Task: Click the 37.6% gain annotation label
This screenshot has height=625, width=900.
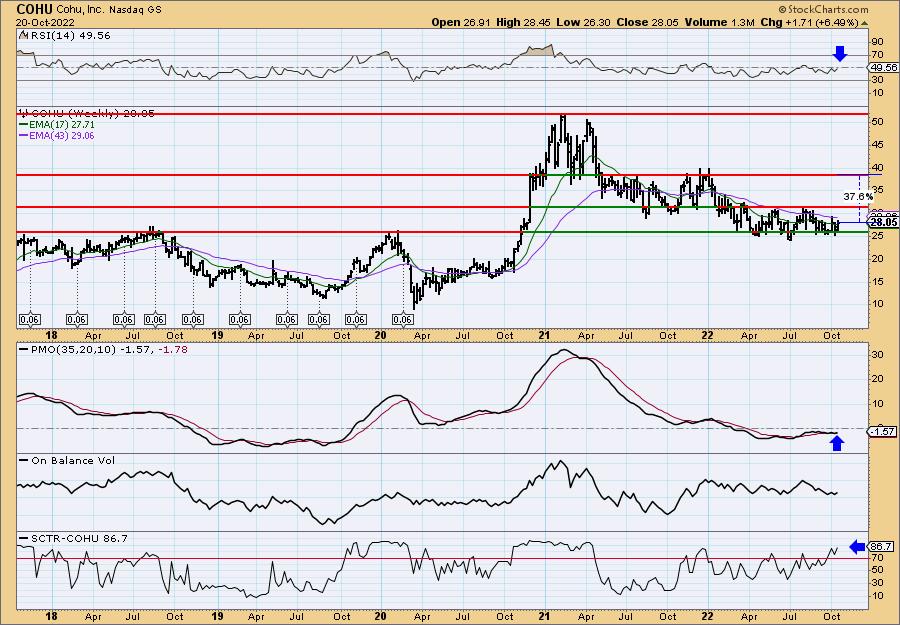Action: 858,196
